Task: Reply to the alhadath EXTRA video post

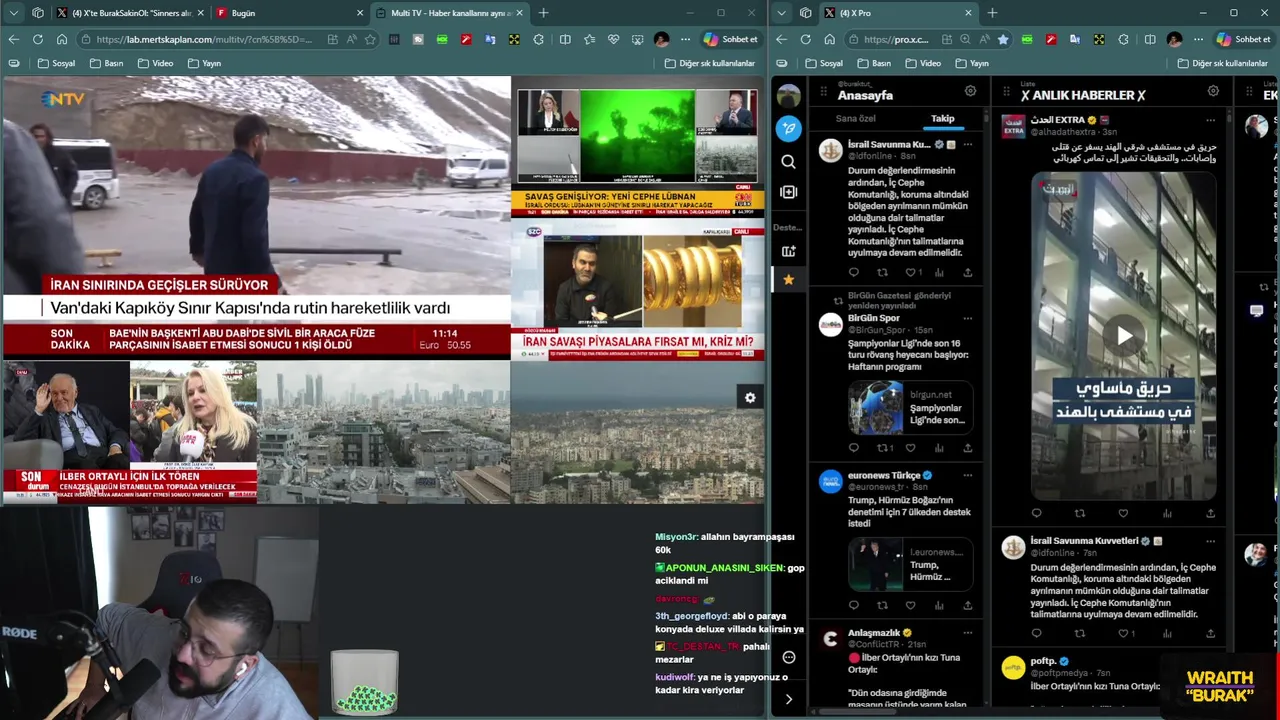Action: click(1036, 513)
